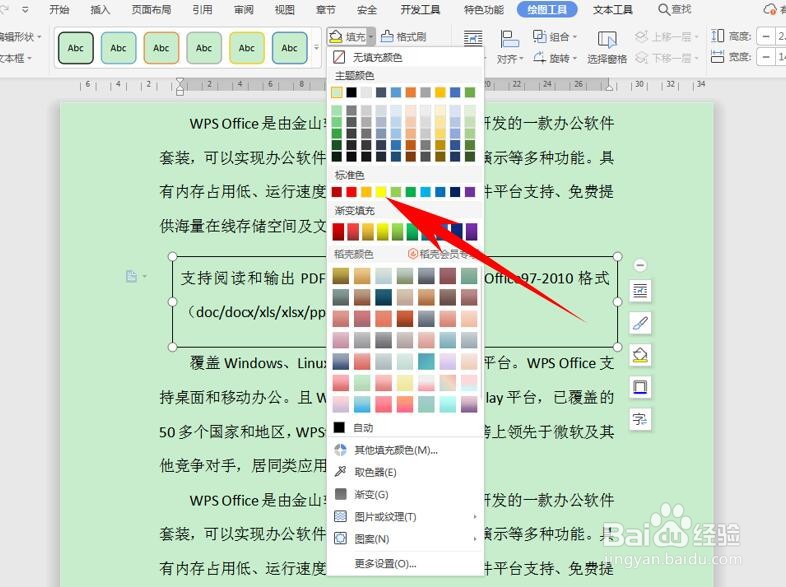The width and height of the screenshot is (786, 587).
Task: Pick yellow in standard colors row
Action: point(381,192)
